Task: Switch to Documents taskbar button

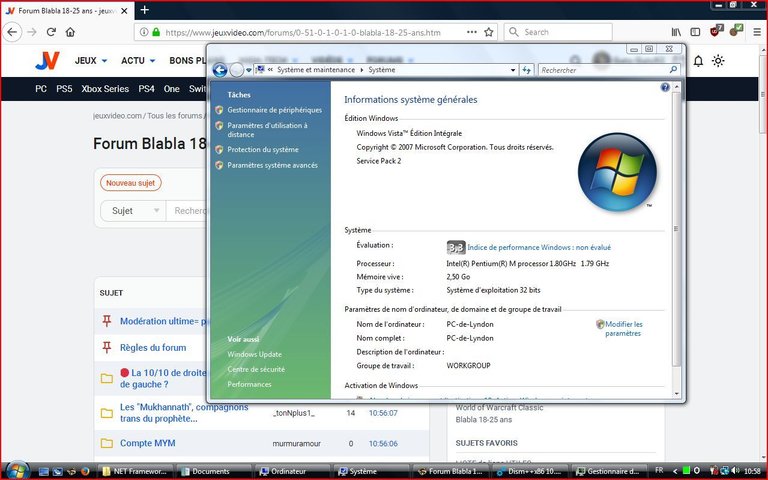Action: tap(214, 471)
